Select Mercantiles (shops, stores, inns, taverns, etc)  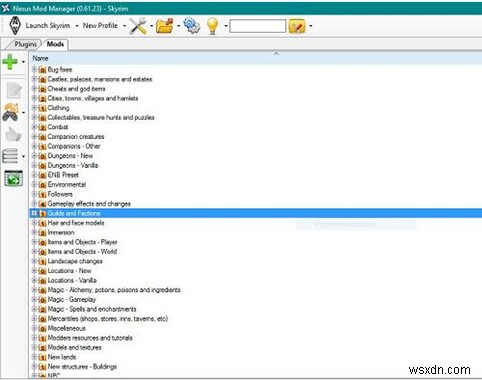pos(108,319)
